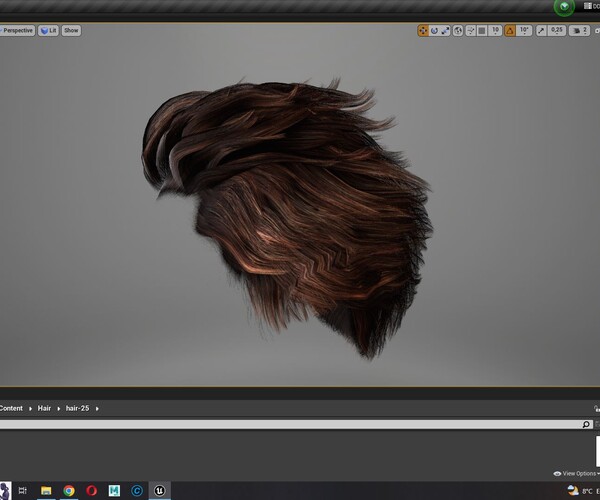This screenshot has height=500, width=600.
Task: Open the Perspective viewport type menu
Action: click(x=17, y=31)
